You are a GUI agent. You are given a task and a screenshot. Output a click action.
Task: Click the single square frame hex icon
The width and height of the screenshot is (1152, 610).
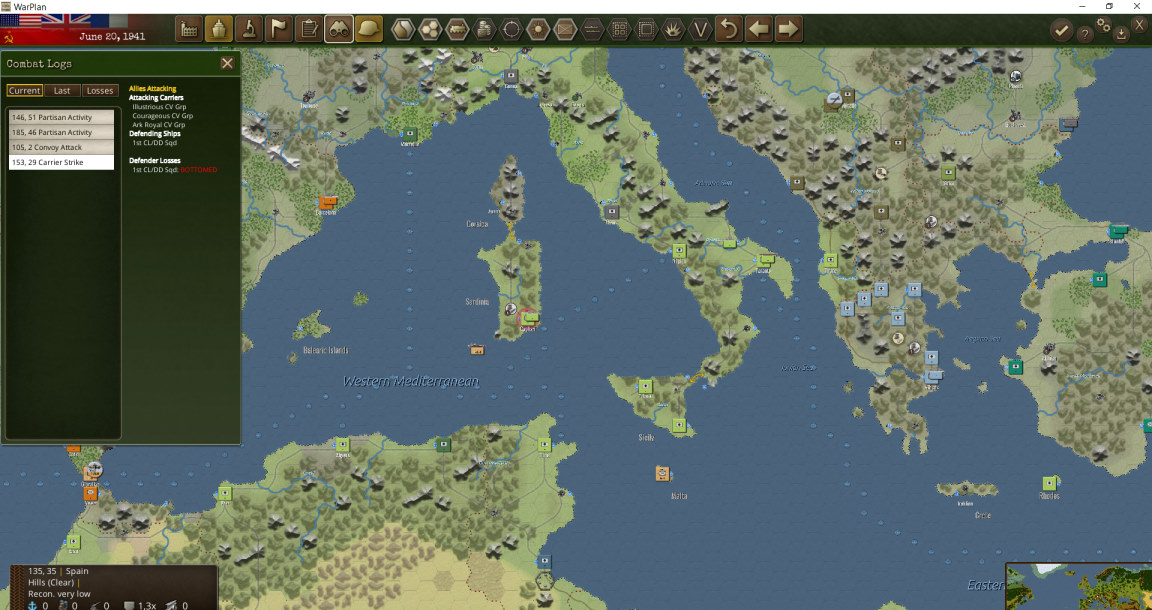pyautogui.click(x=647, y=29)
